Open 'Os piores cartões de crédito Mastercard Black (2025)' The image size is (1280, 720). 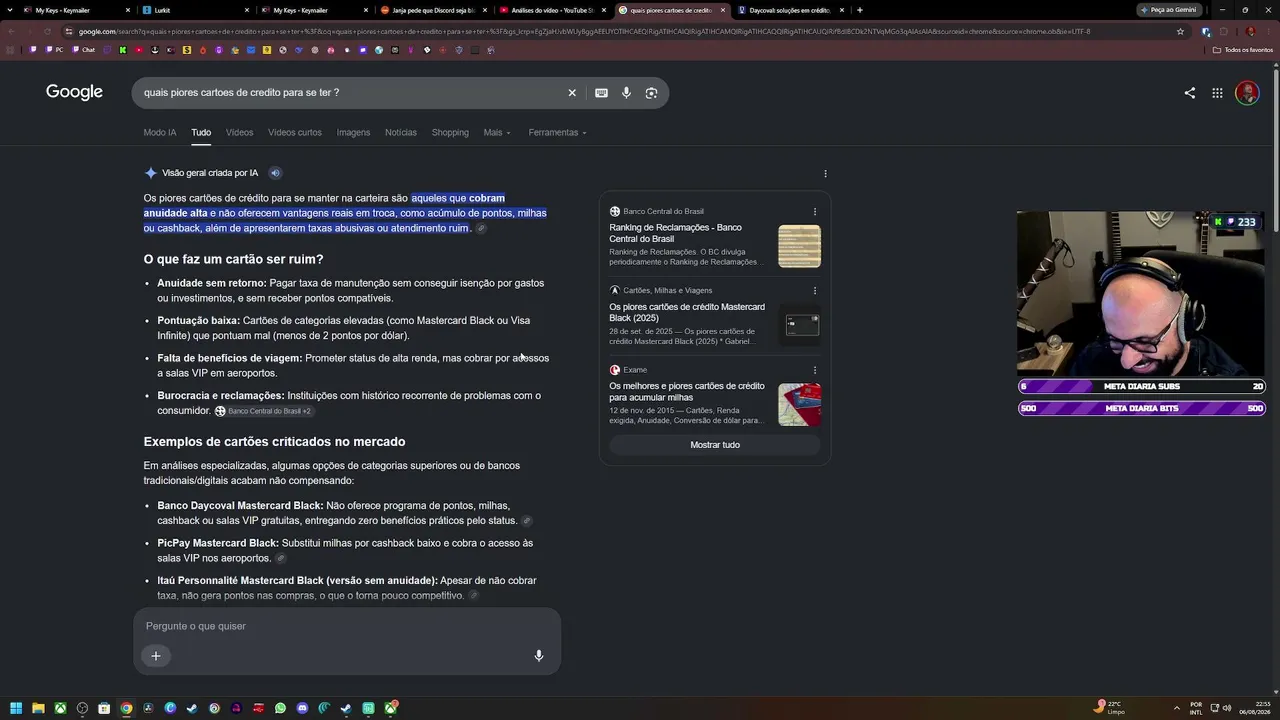[x=687, y=312]
